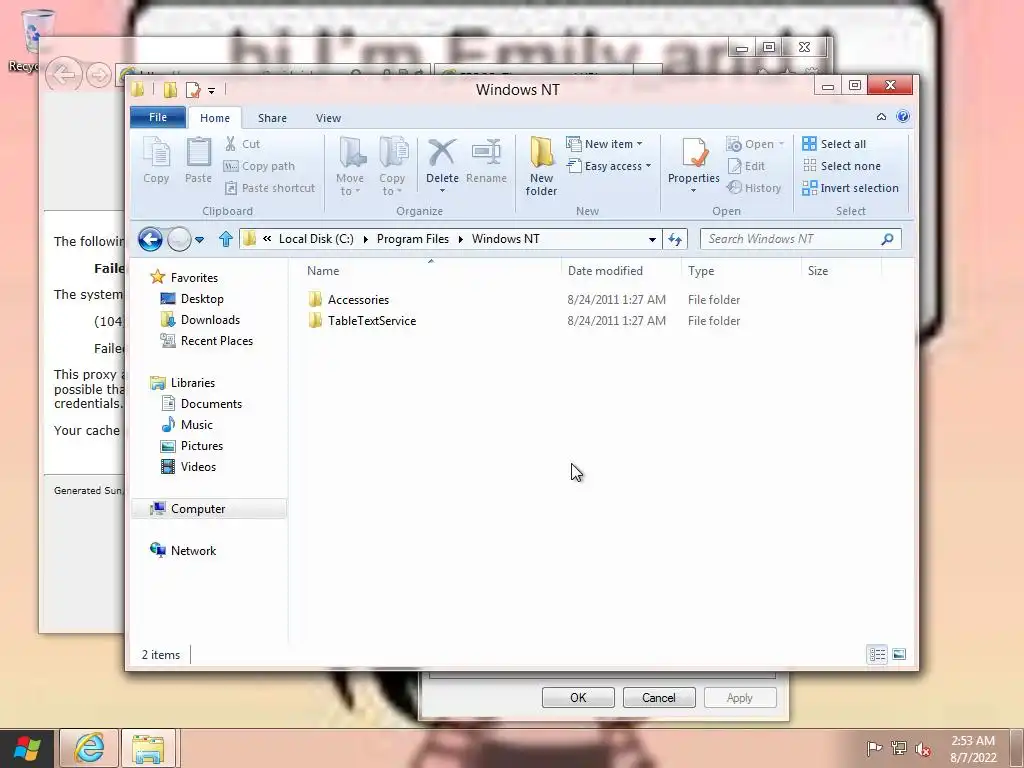Screen dimensions: 1024x768
Task: Click the Copy icon in Clipboard group
Action: click(156, 160)
